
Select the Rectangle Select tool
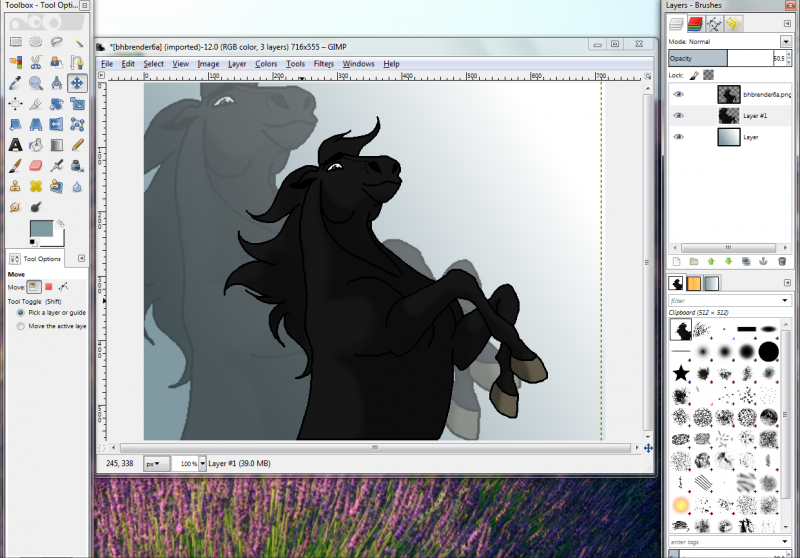(x=16, y=42)
